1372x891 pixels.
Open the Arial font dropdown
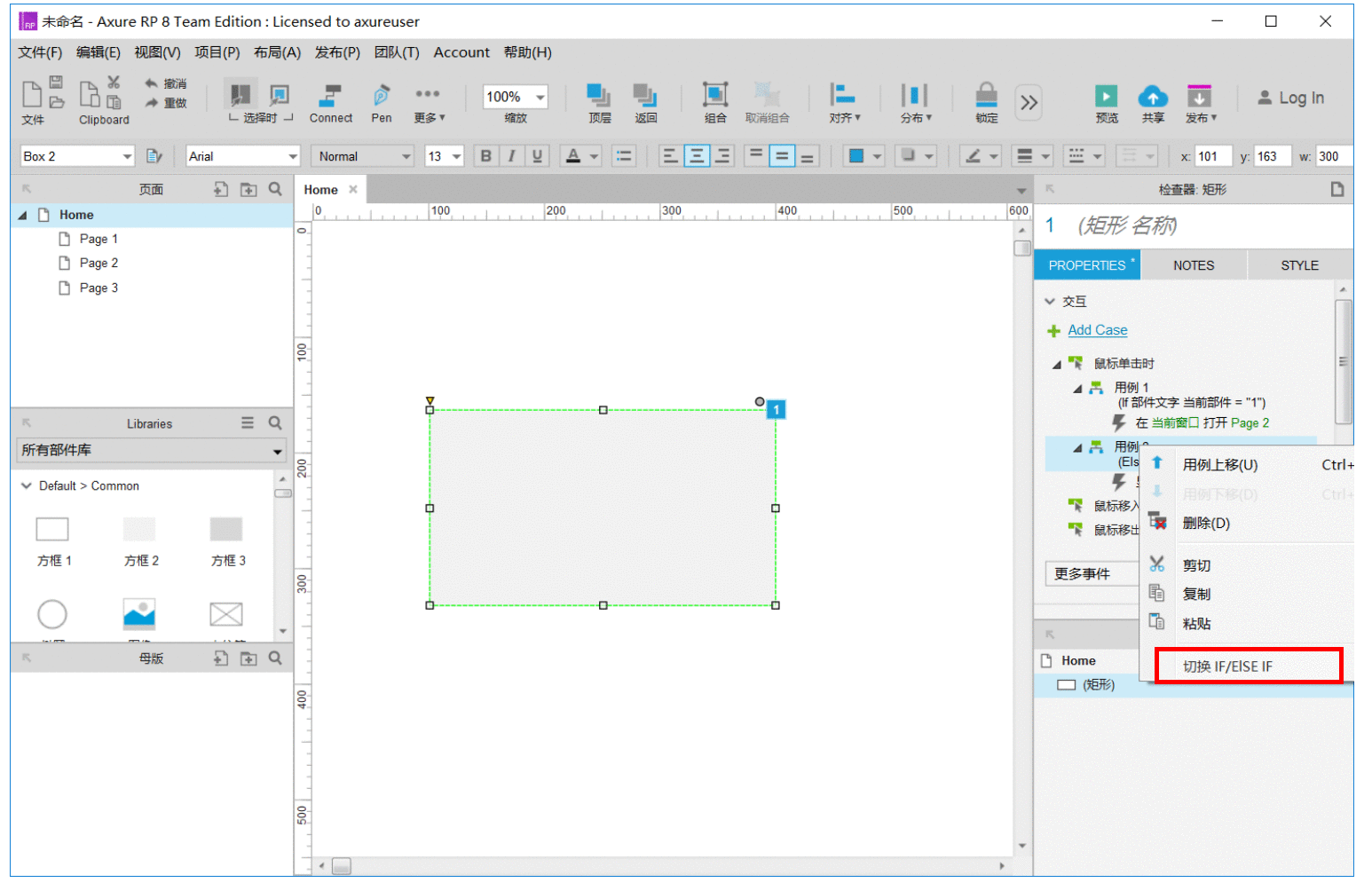pos(292,156)
